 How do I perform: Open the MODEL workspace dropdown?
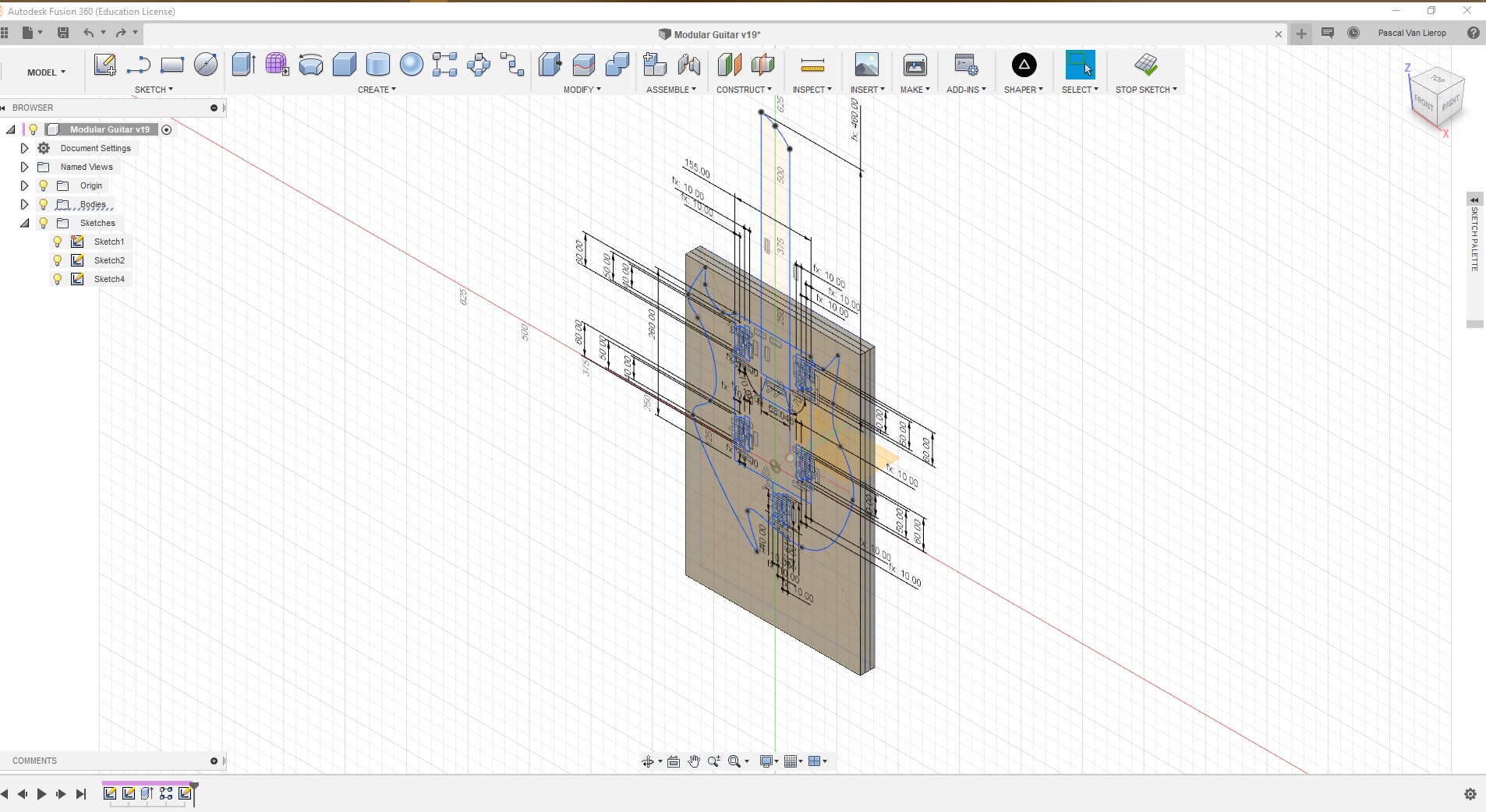pos(46,72)
